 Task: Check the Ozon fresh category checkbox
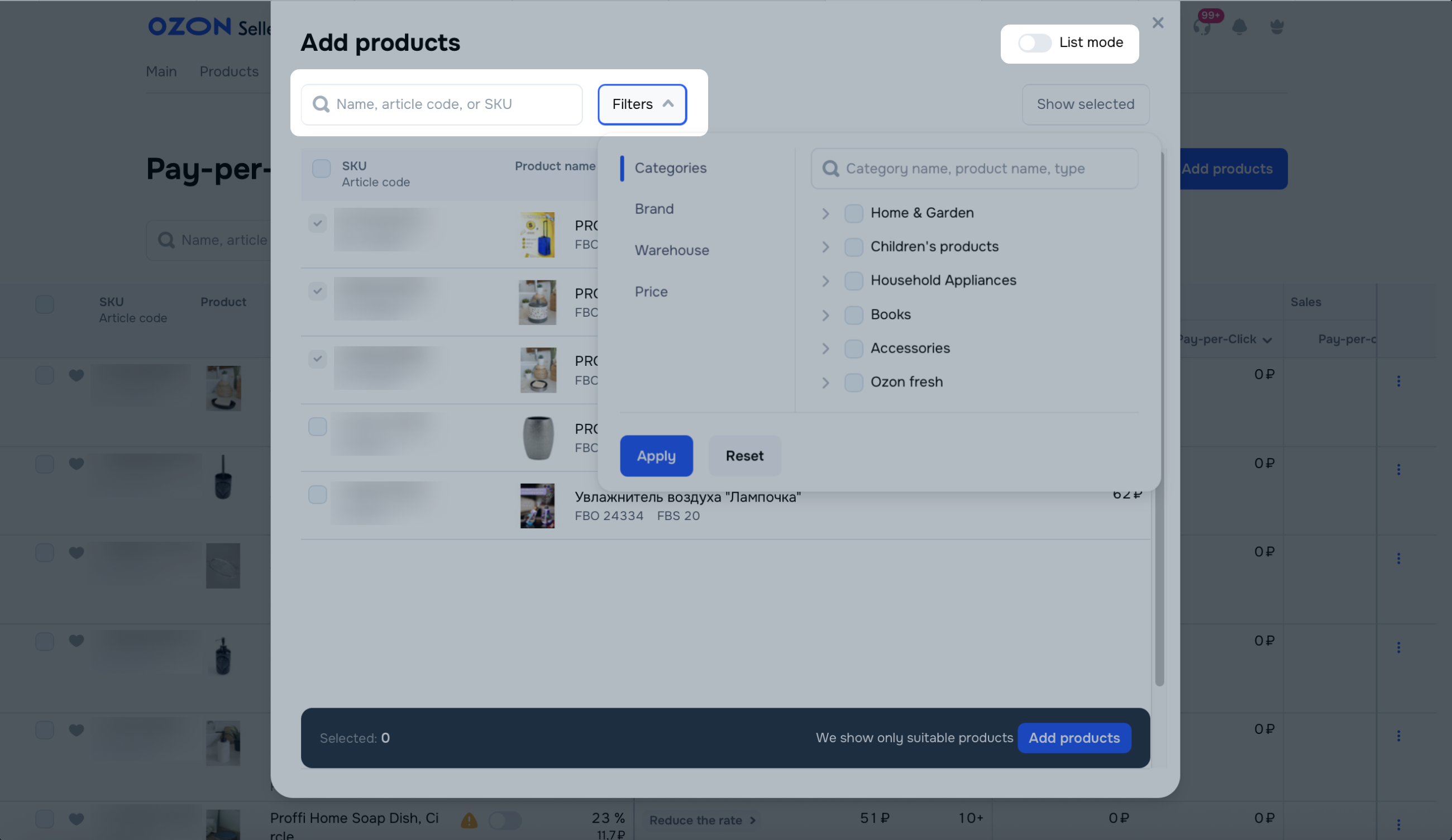[x=853, y=382]
